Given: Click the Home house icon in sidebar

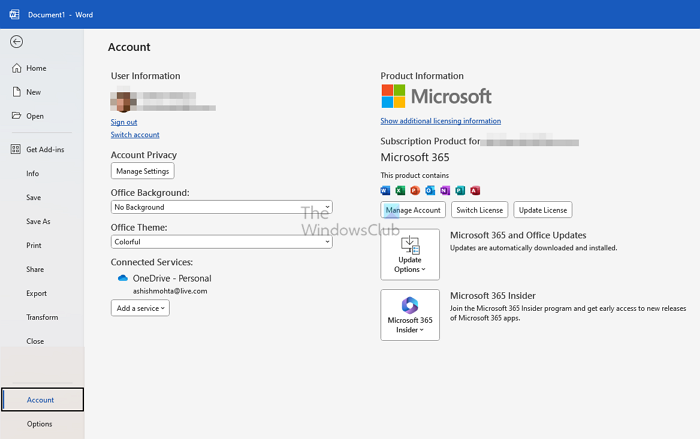Looking at the screenshot, I should 17,68.
